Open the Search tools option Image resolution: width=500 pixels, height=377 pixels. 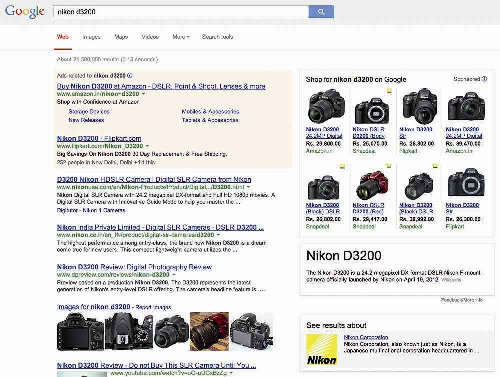217,37
